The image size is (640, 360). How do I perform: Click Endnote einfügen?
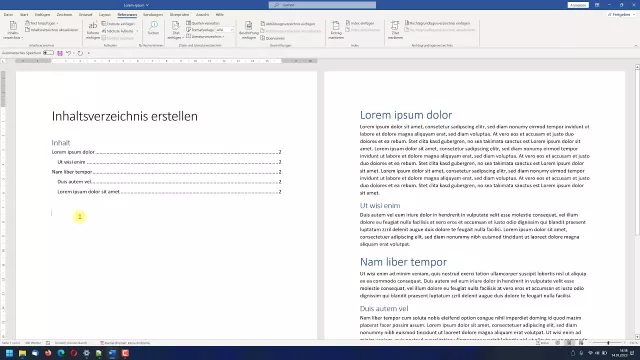(118, 24)
